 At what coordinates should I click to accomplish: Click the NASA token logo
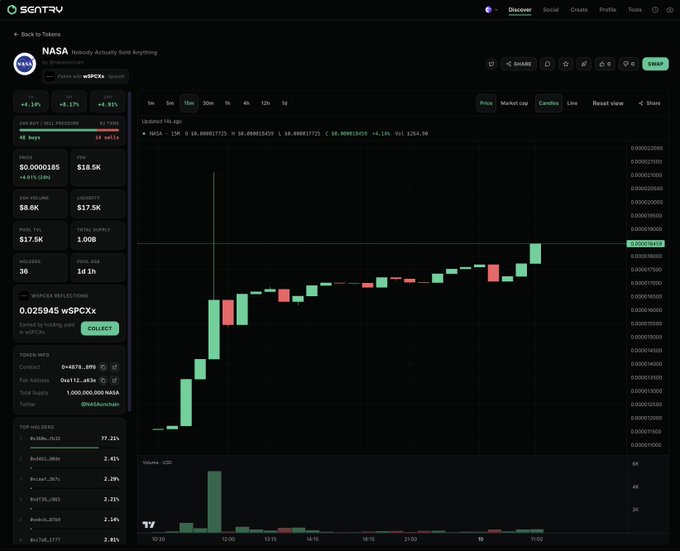point(25,64)
